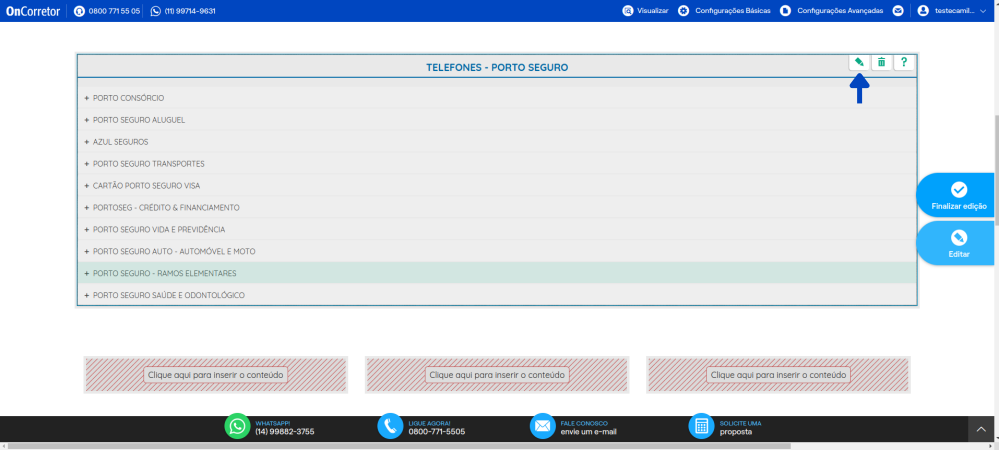Click the horizontal scrollbar thumb
This screenshot has height=450, width=1000.
click(x=399, y=446)
